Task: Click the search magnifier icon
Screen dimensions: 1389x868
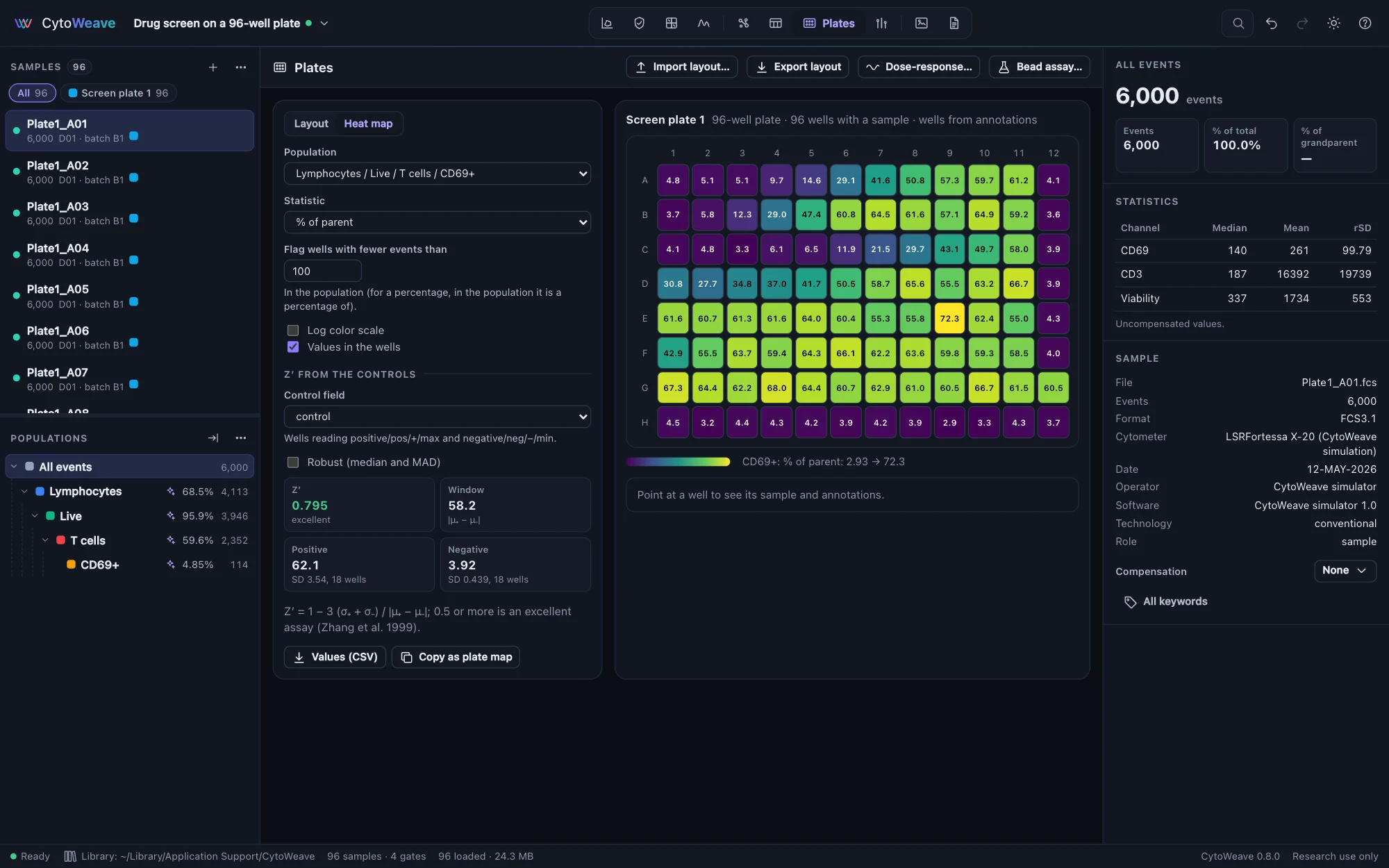Action: pyautogui.click(x=1238, y=23)
